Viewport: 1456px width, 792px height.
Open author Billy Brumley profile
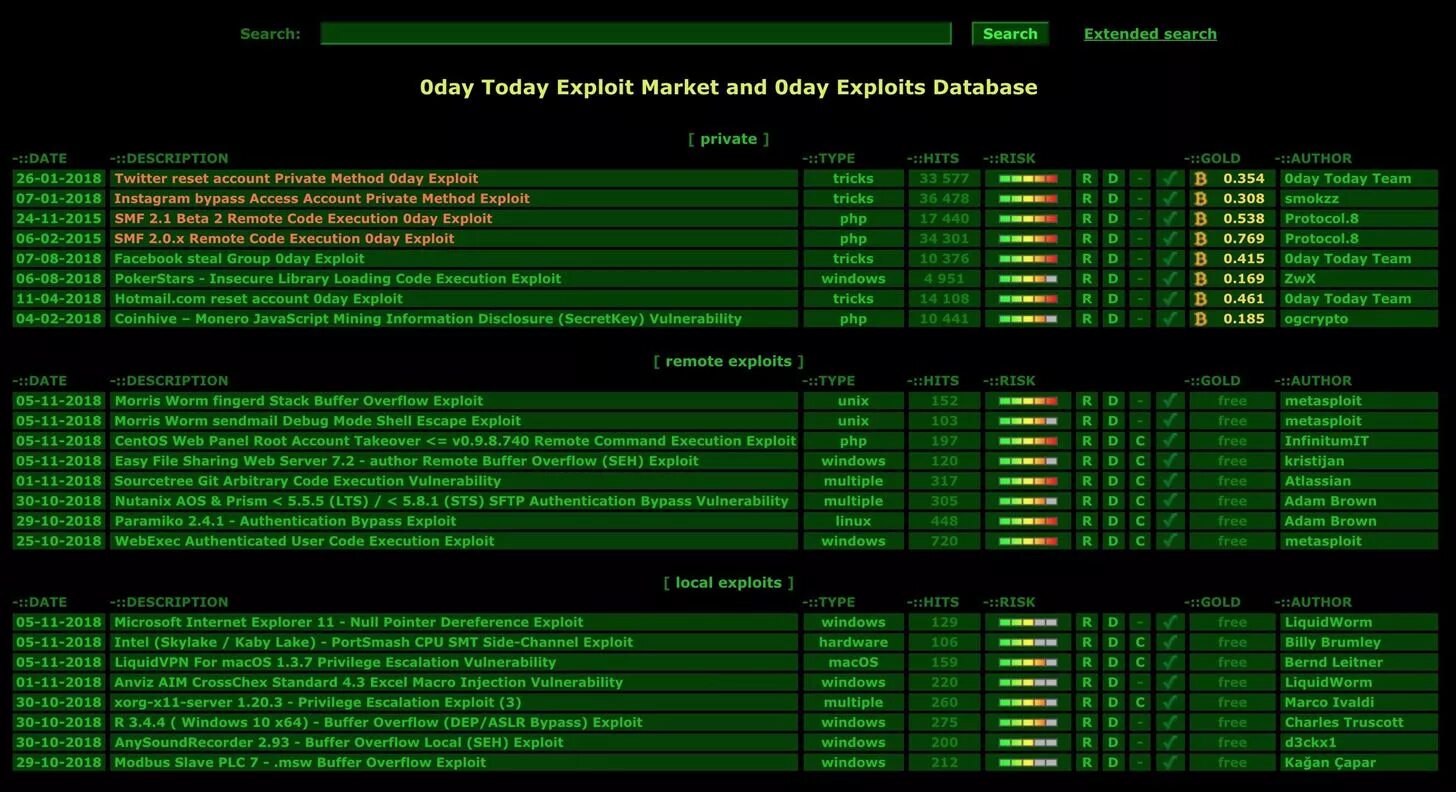[x=1333, y=642]
